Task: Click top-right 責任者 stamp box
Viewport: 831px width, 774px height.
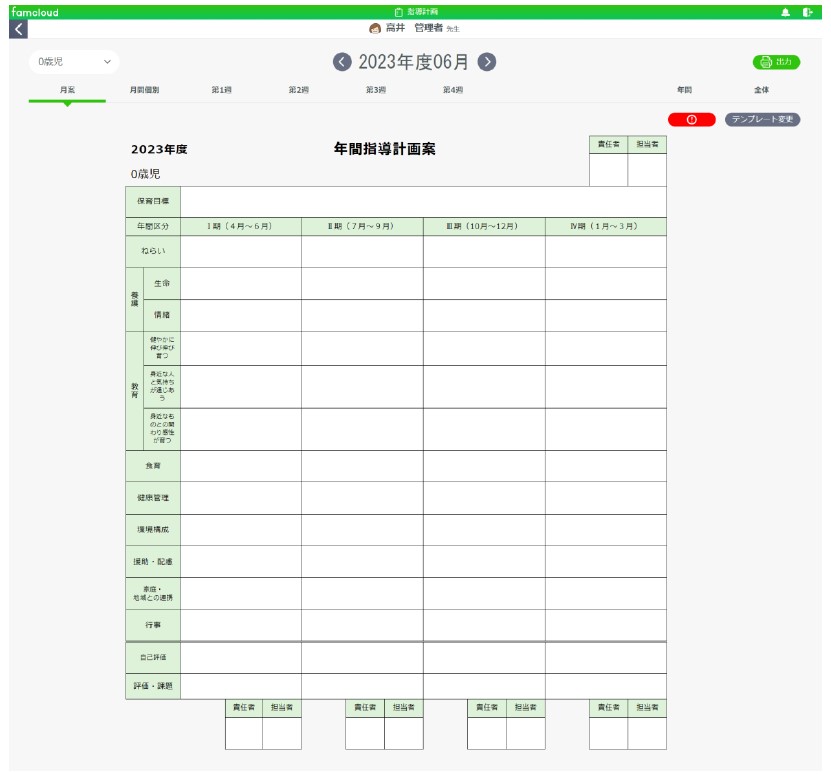Action: [608, 170]
